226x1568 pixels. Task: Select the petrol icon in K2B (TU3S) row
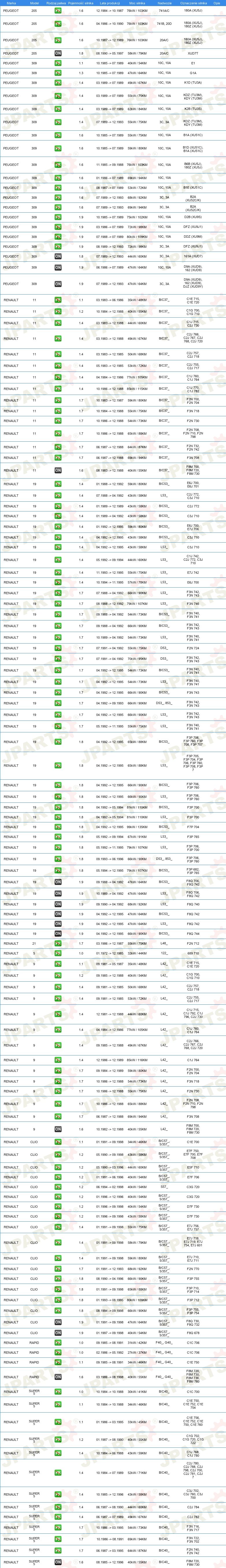pos(58,109)
